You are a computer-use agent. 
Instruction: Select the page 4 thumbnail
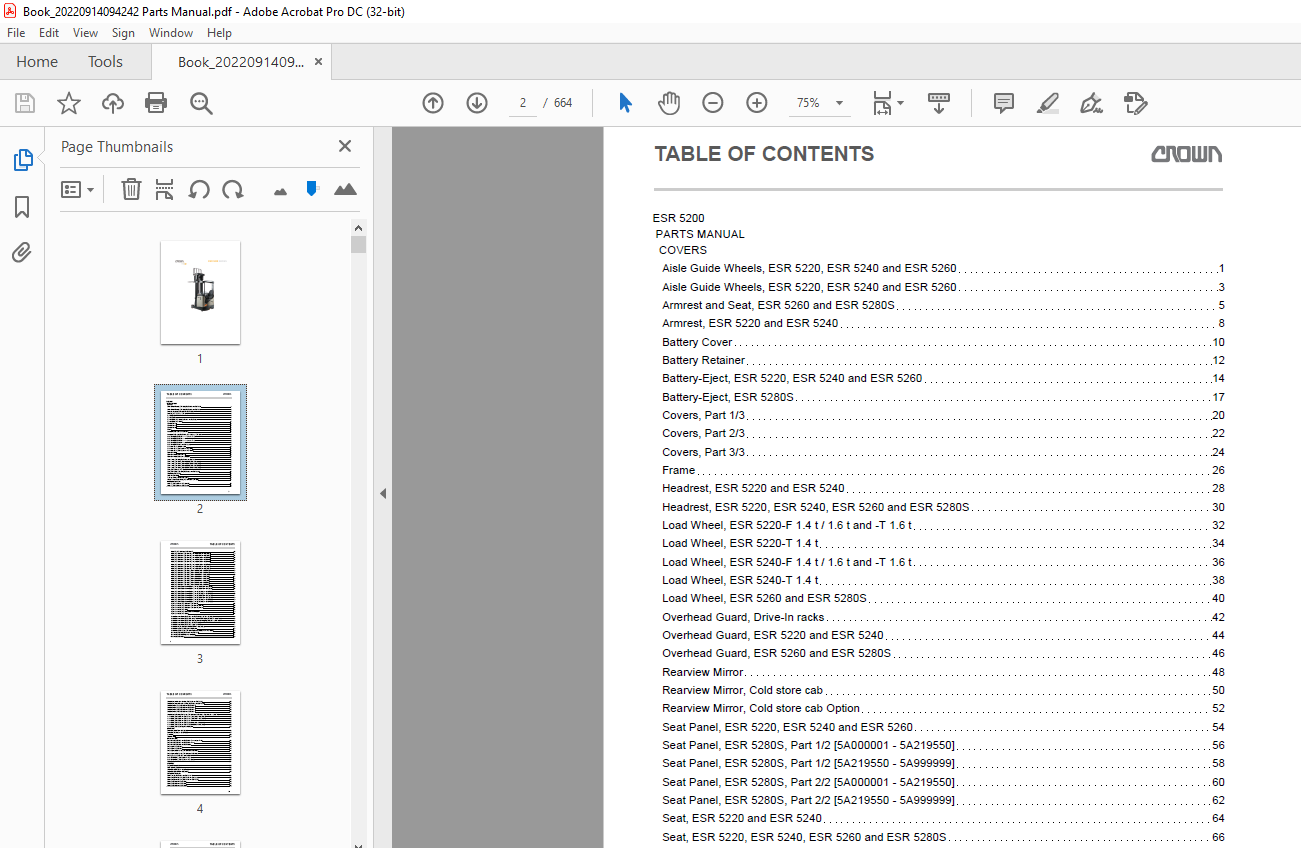[x=200, y=743]
